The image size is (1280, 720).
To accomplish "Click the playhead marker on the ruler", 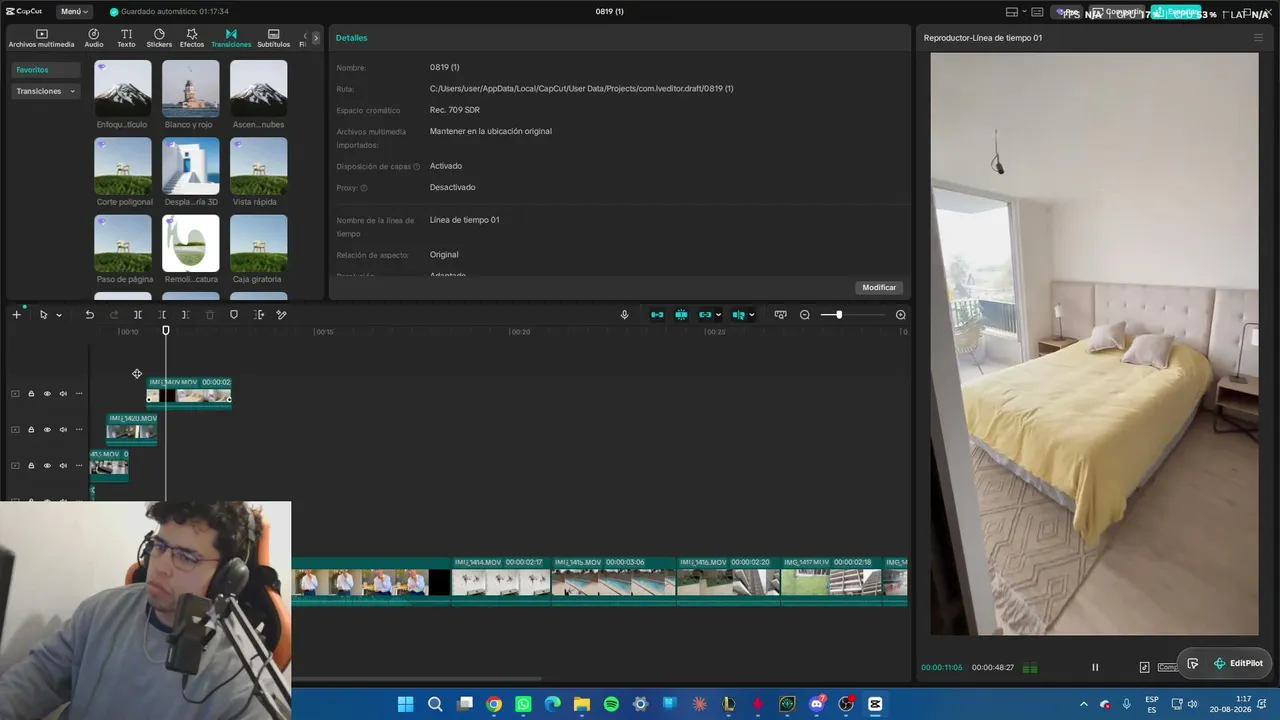I will (x=166, y=331).
